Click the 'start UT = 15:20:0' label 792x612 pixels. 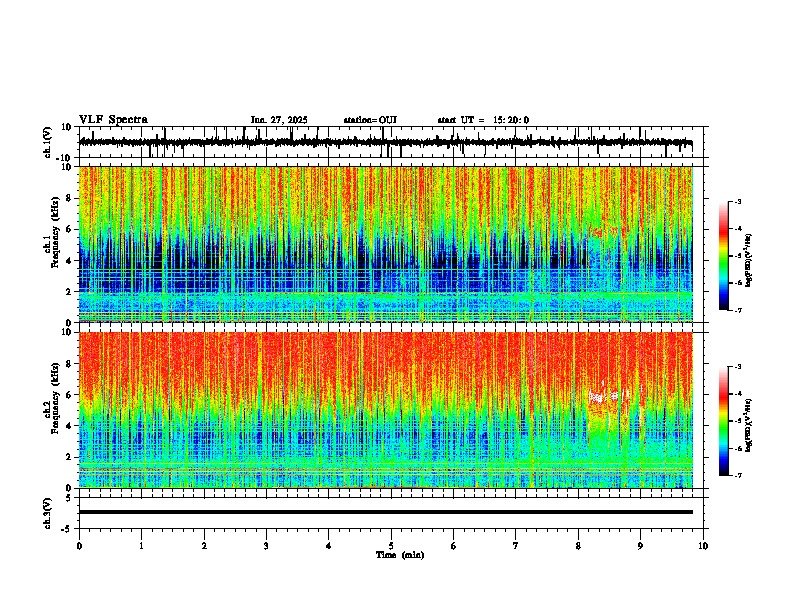coord(483,120)
